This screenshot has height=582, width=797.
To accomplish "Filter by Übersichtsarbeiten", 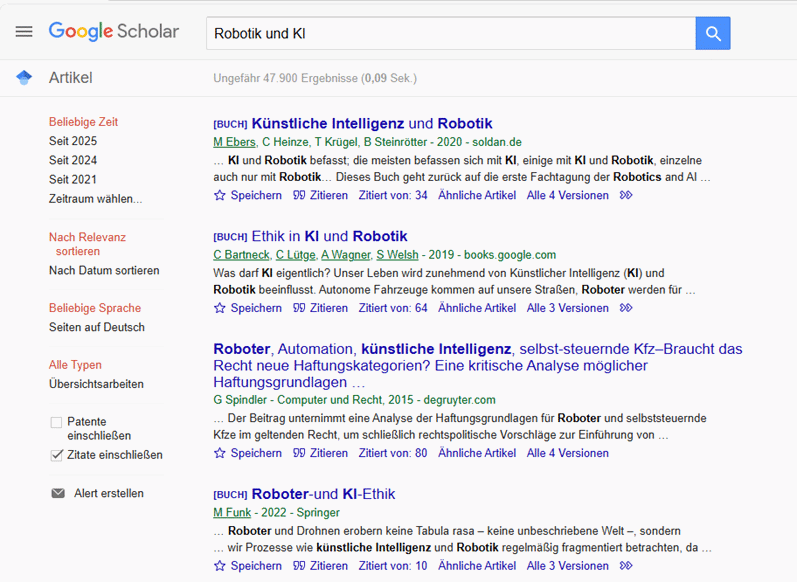I will (x=96, y=384).
